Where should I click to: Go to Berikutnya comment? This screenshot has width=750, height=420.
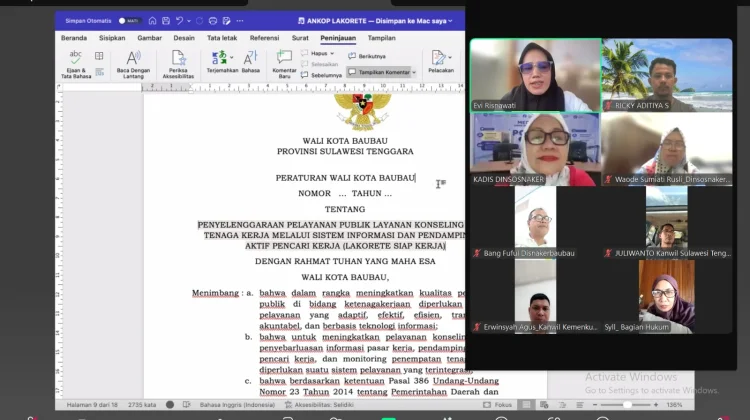pyautogui.click(x=367, y=56)
